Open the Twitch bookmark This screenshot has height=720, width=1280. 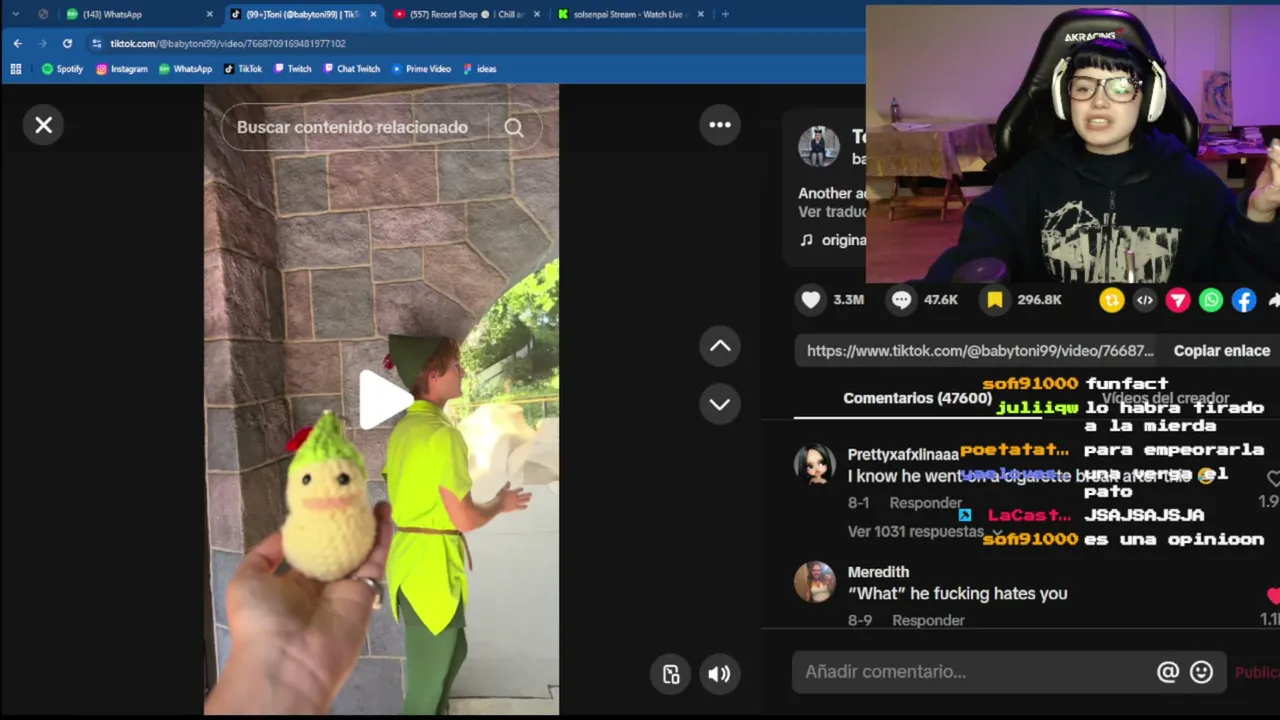pyautogui.click(x=293, y=69)
